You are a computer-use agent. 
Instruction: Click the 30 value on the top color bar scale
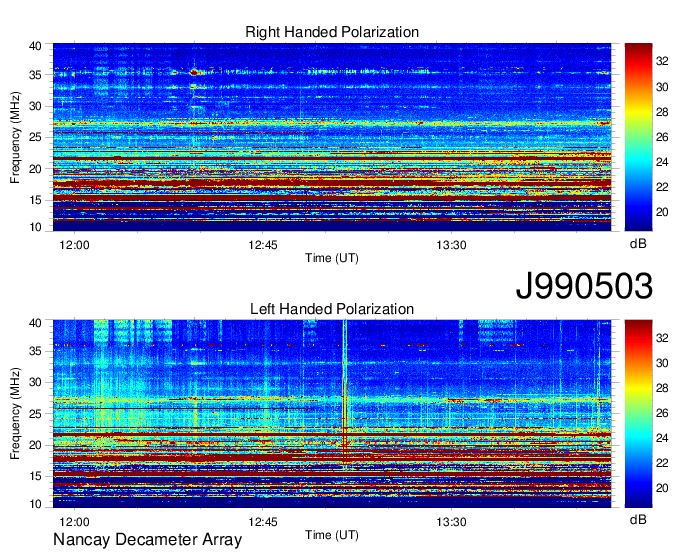[x=662, y=87]
